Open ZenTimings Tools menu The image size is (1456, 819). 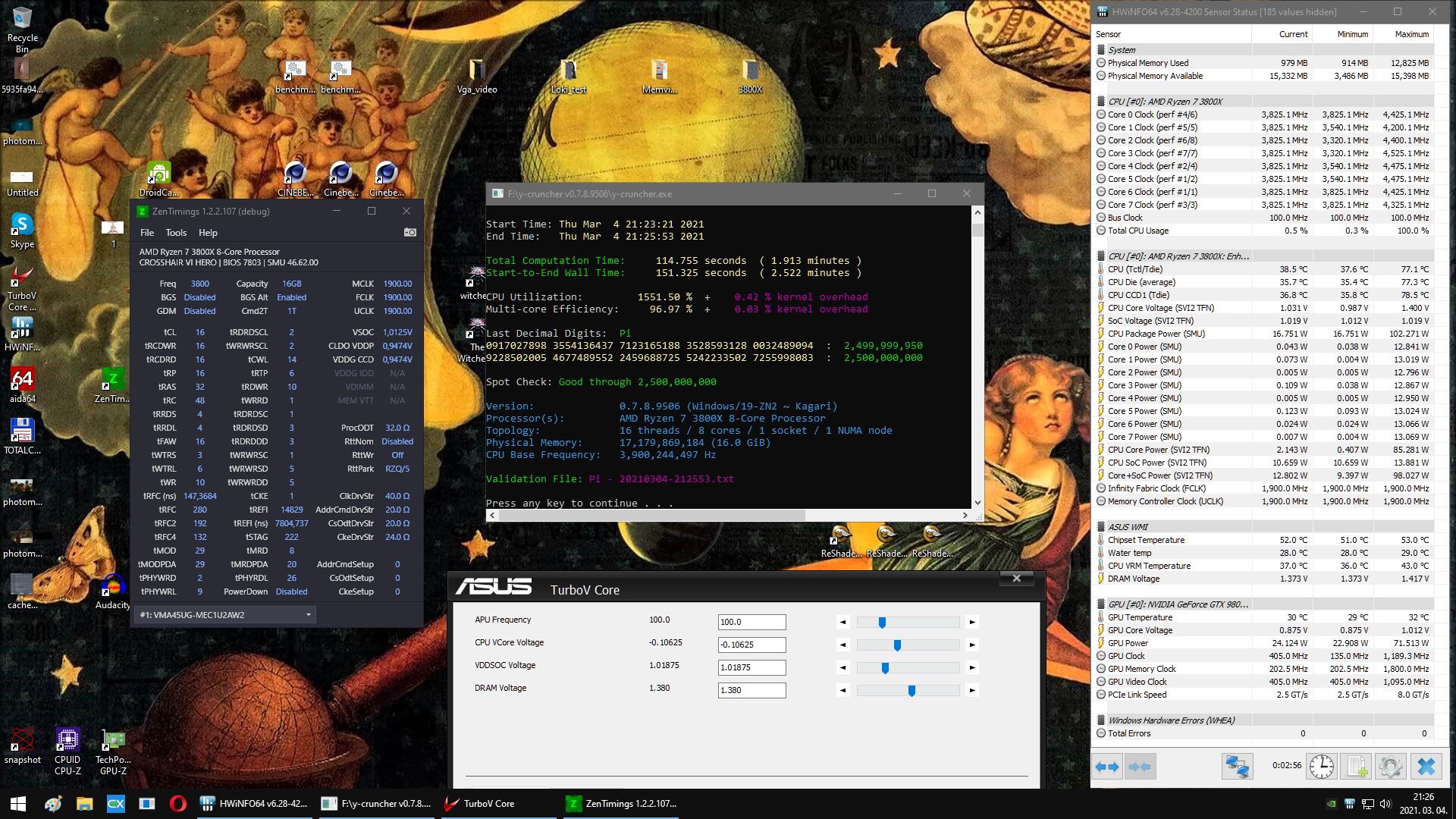(176, 233)
